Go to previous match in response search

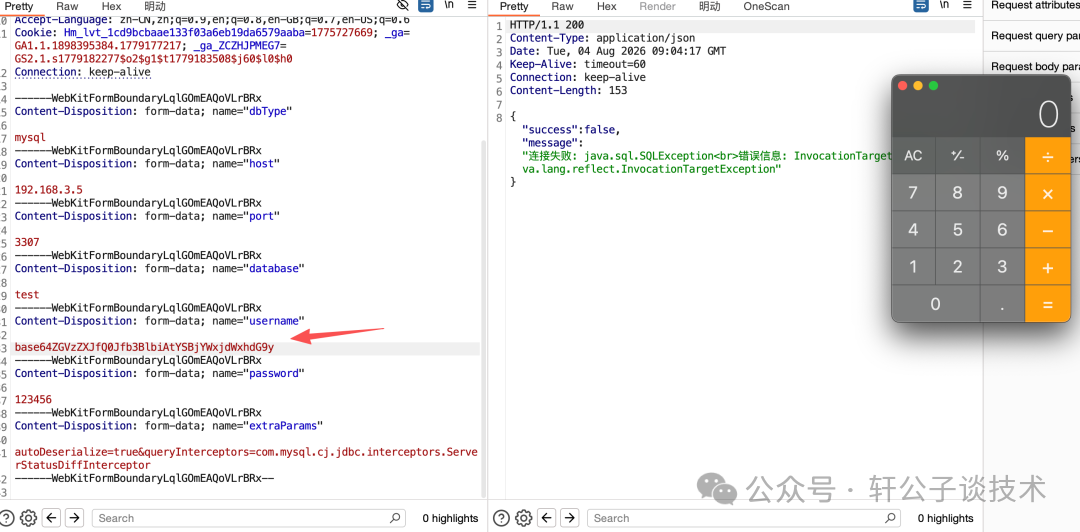(x=548, y=518)
